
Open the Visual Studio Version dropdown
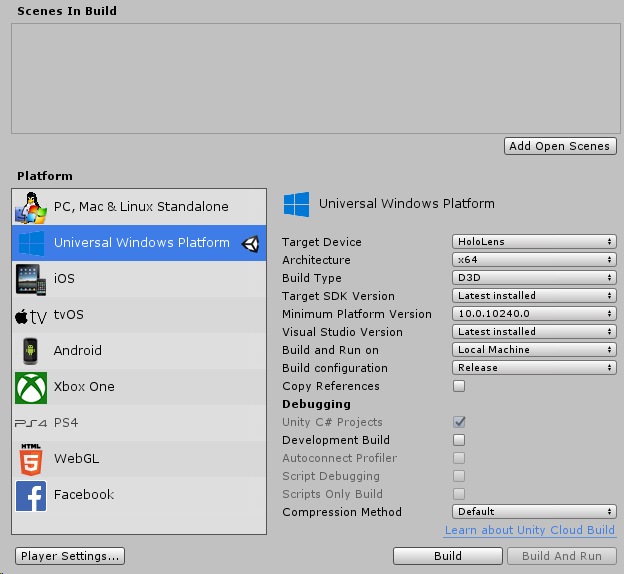point(534,332)
